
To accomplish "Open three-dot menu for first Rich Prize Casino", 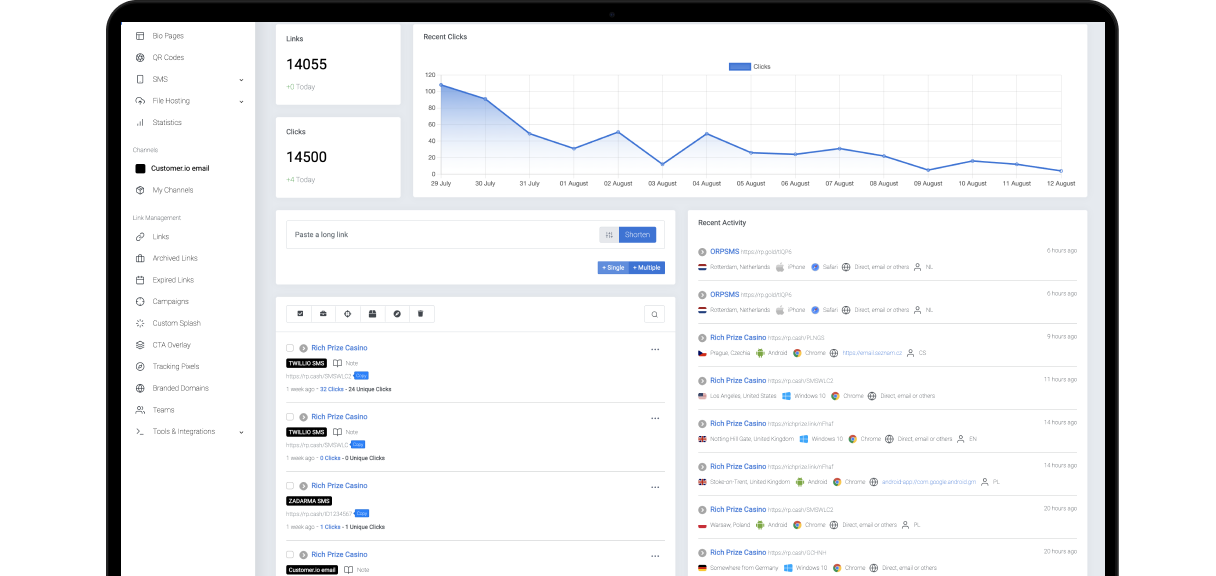I will 655,349.
